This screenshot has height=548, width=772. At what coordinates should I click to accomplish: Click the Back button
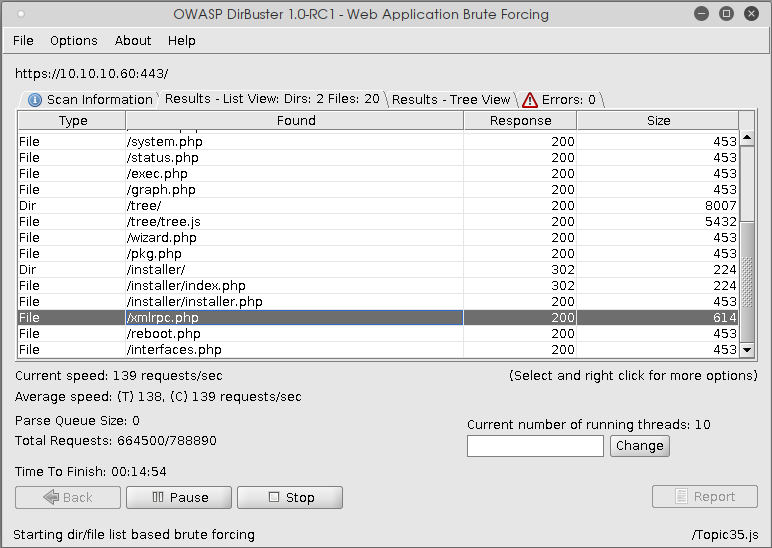(x=68, y=497)
